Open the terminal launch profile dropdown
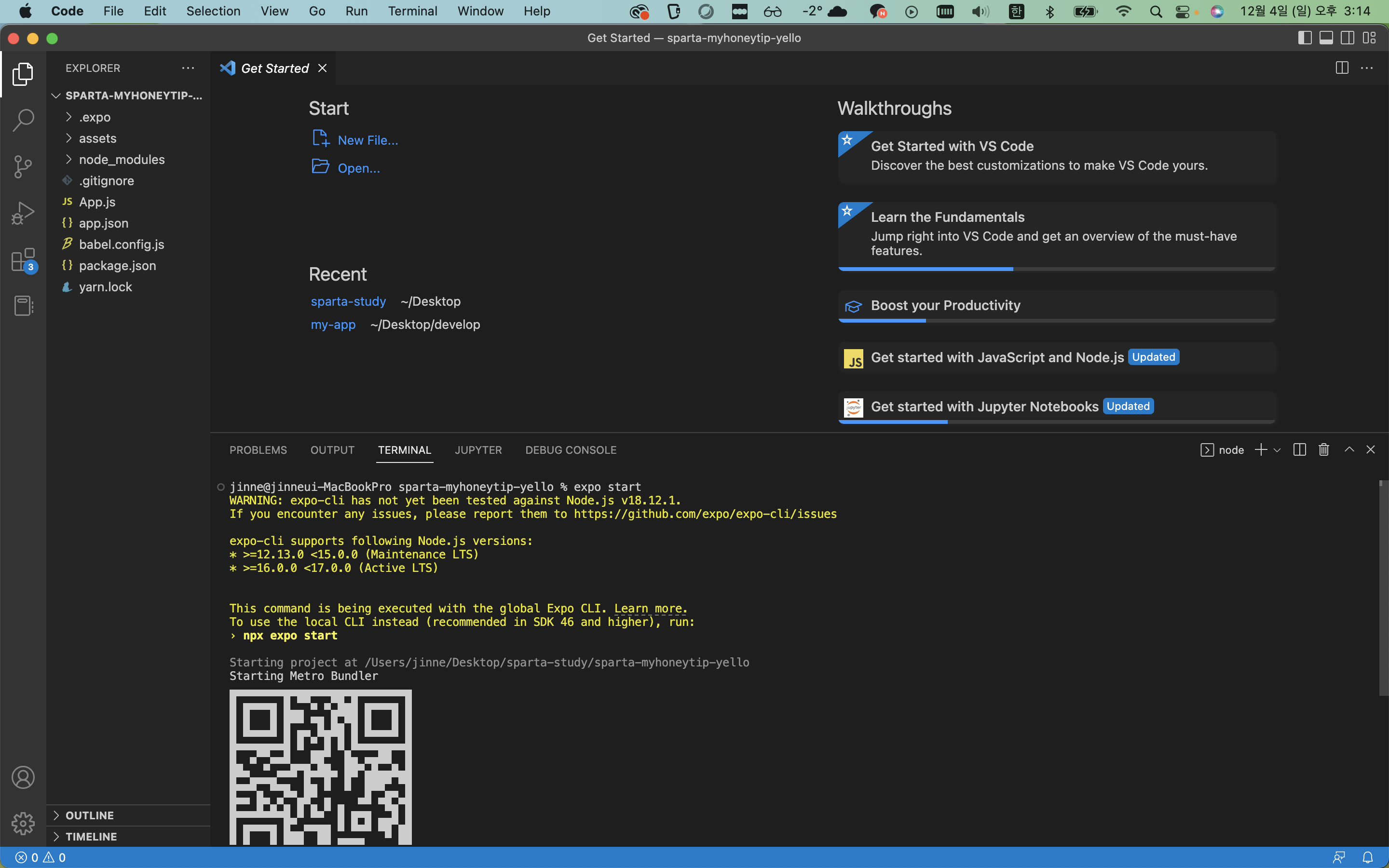 tap(1277, 450)
